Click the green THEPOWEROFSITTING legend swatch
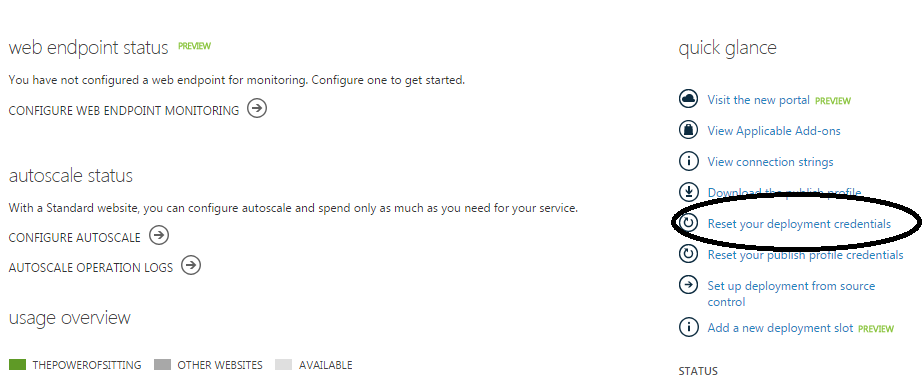 pos(17,365)
